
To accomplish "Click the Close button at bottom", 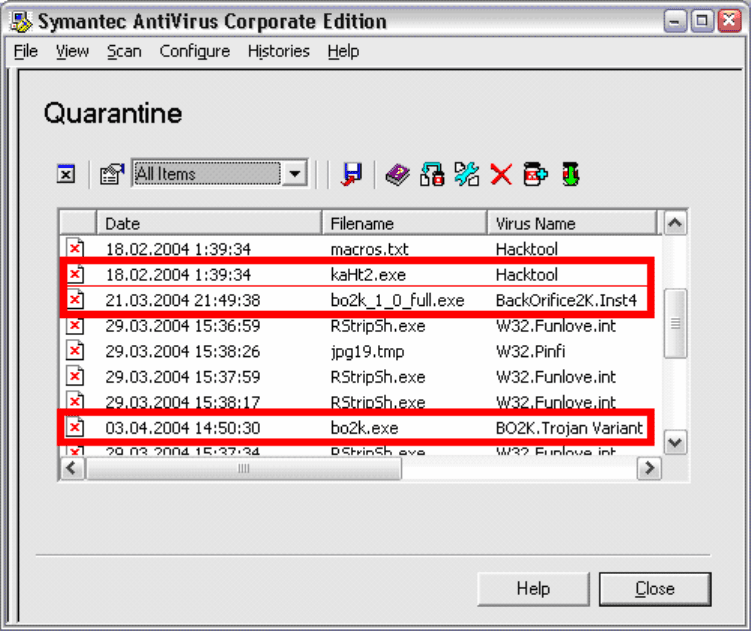I will (655, 588).
